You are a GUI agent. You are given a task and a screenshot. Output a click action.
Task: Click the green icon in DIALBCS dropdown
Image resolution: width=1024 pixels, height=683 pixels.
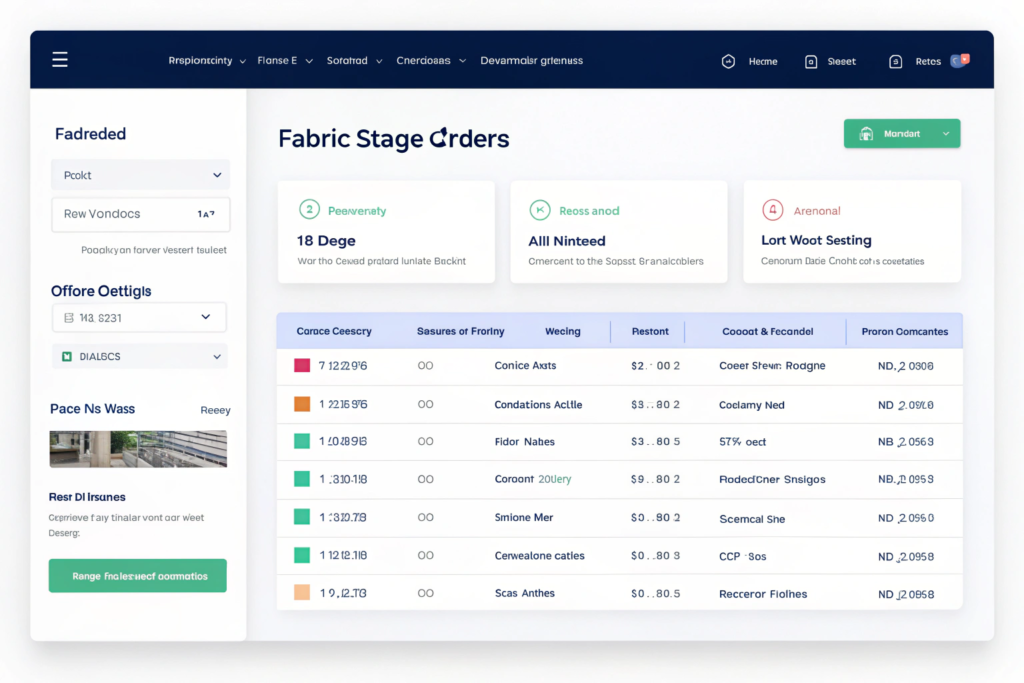[x=67, y=356]
